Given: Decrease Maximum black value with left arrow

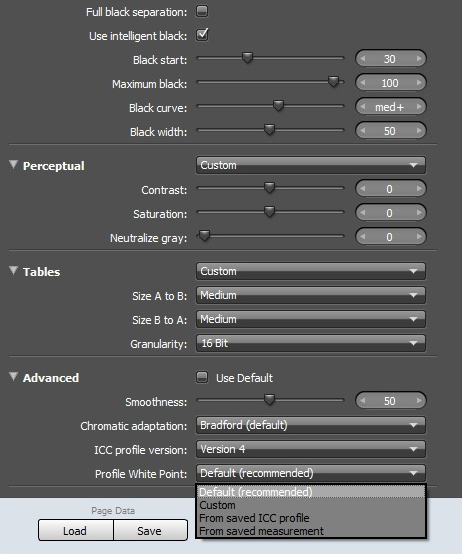Looking at the screenshot, I should click(362, 83).
